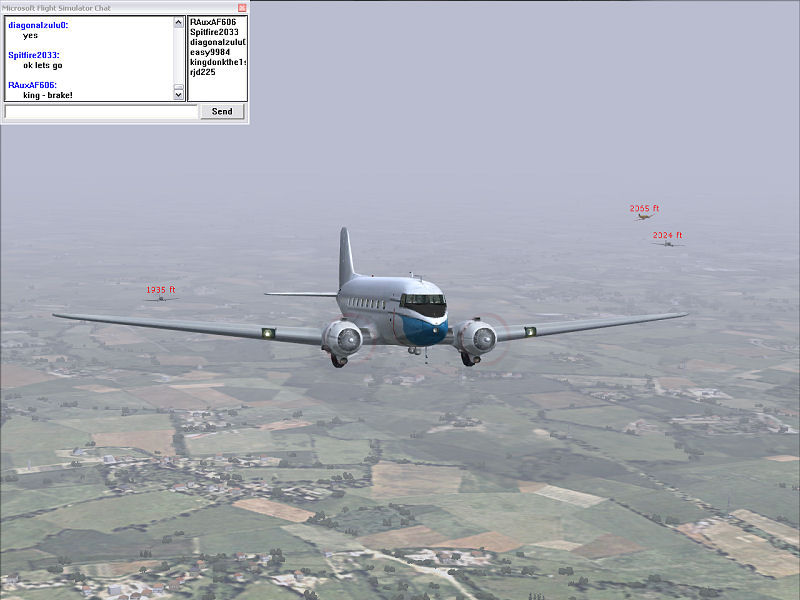Image resolution: width=800 pixels, height=600 pixels.
Task: Click the red 2024 ft aircraft label
Action: point(667,235)
